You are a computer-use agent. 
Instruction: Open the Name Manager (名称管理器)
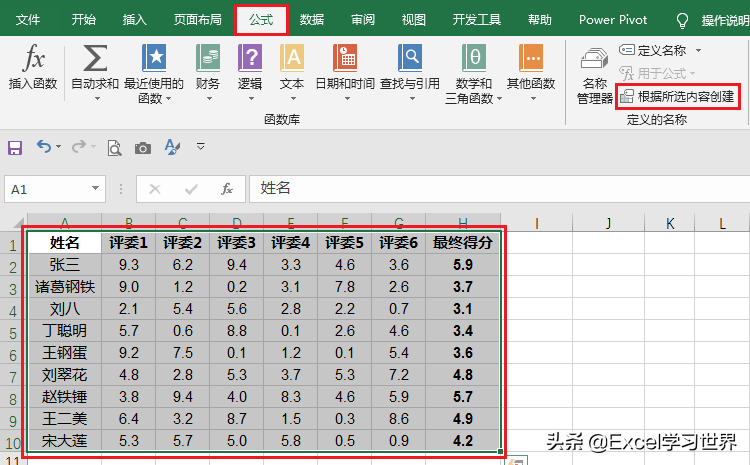point(595,76)
